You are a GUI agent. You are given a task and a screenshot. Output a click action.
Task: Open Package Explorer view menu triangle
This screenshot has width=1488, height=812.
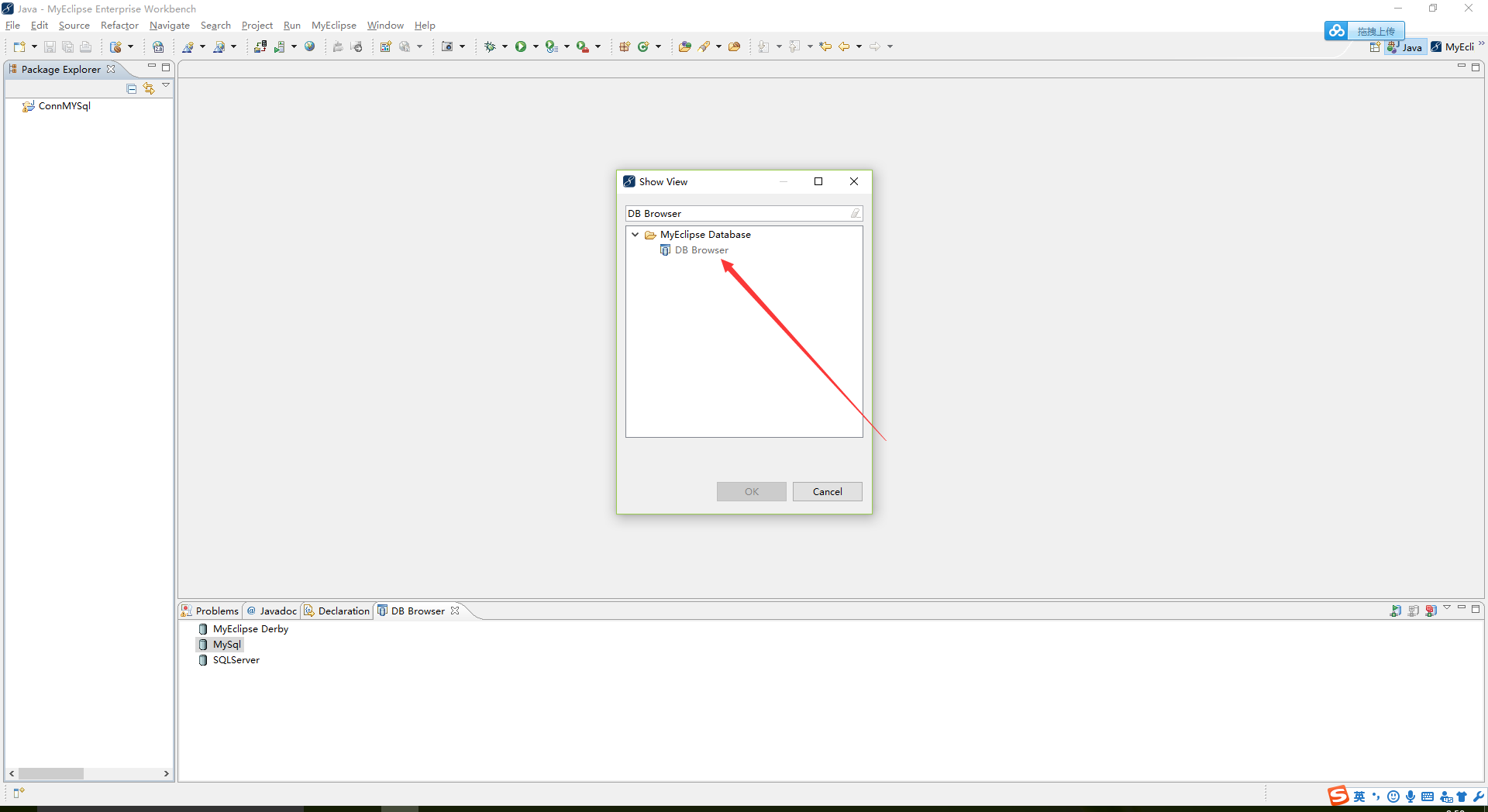pyautogui.click(x=166, y=85)
